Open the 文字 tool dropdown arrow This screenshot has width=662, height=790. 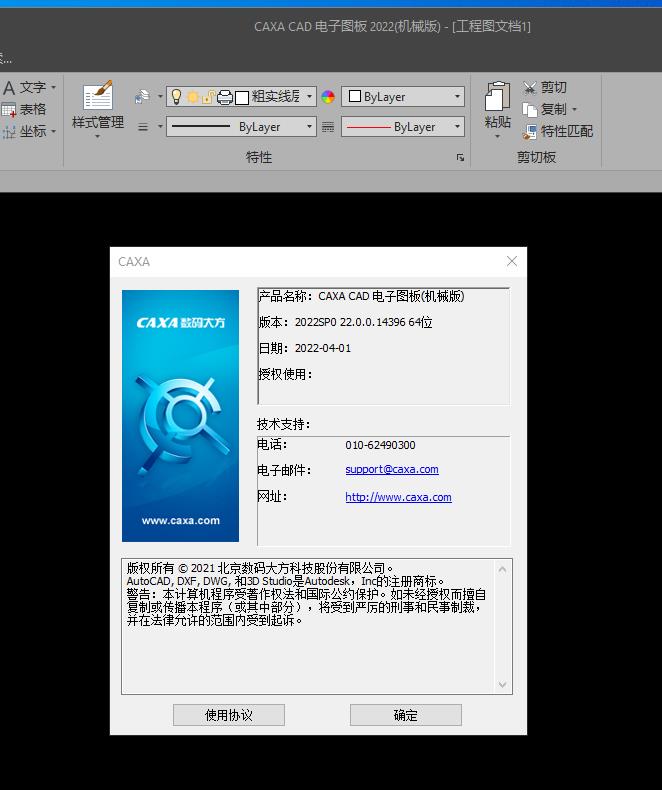(53, 88)
